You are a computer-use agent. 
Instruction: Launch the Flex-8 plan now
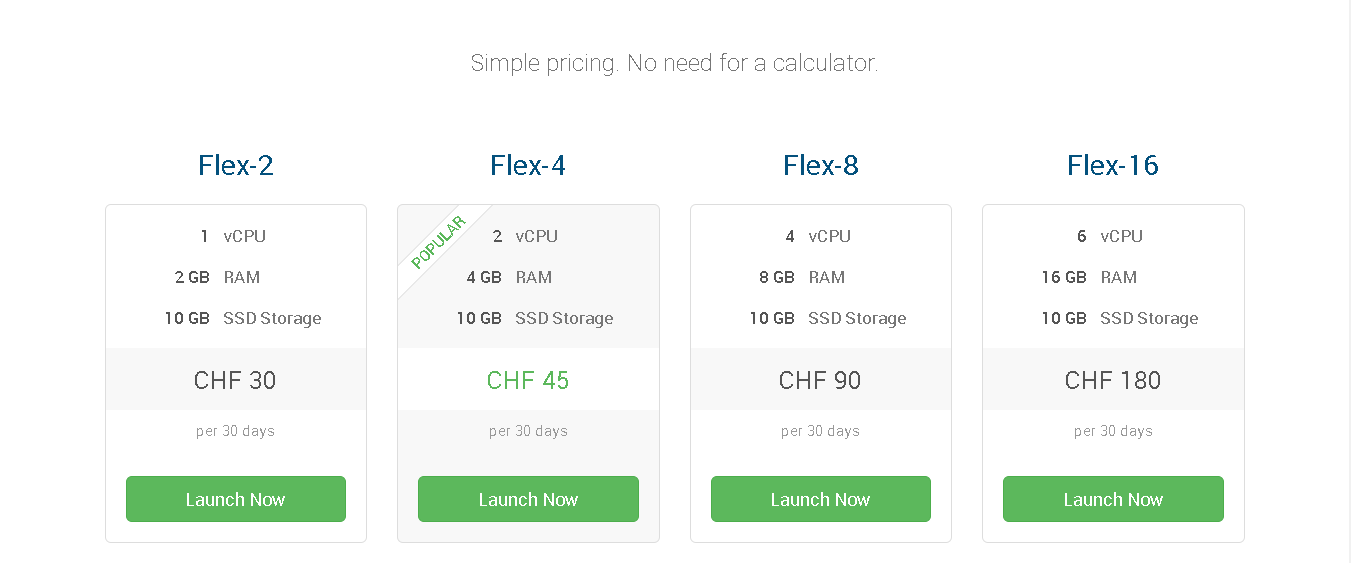click(x=821, y=499)
